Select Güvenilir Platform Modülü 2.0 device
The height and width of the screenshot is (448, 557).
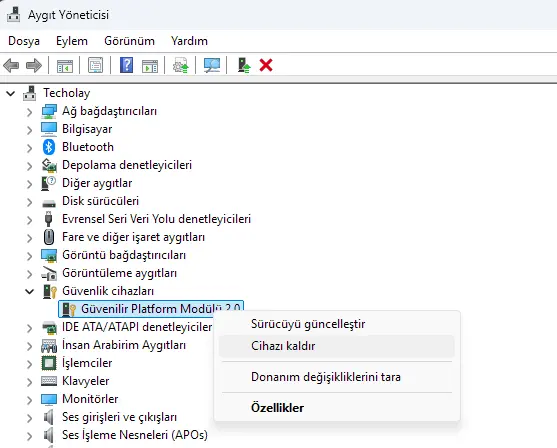pos(151,309)
